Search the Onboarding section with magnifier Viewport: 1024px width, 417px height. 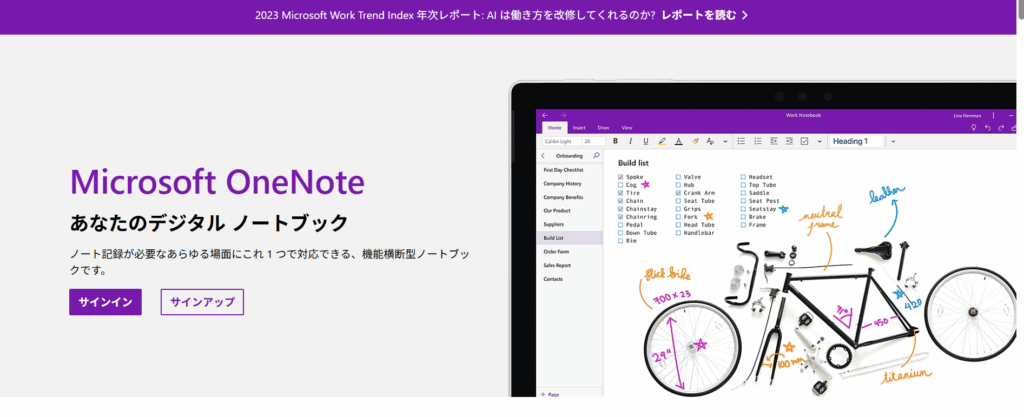[x=596, y=156]
